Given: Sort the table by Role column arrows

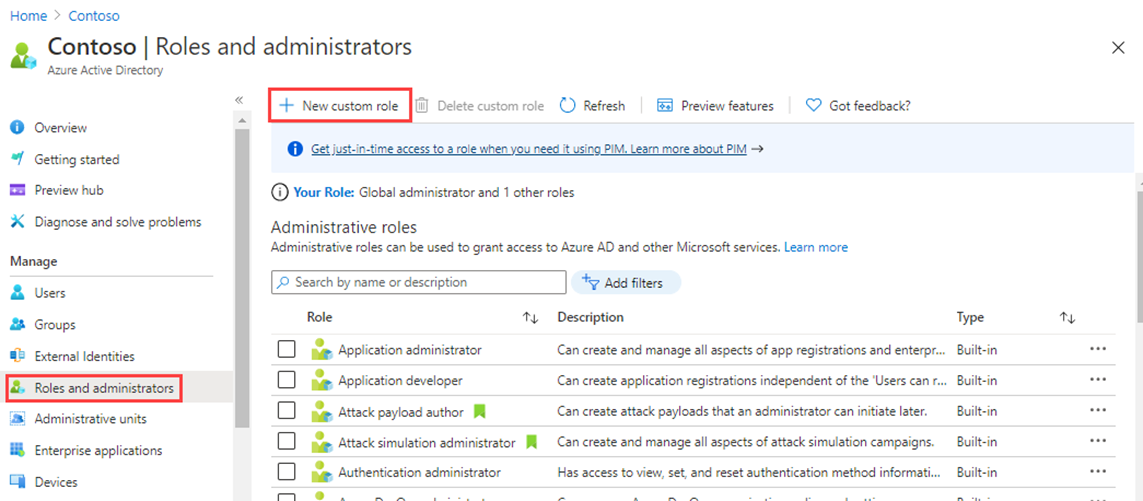Looking at the screenshot, I should click(530, 318).
